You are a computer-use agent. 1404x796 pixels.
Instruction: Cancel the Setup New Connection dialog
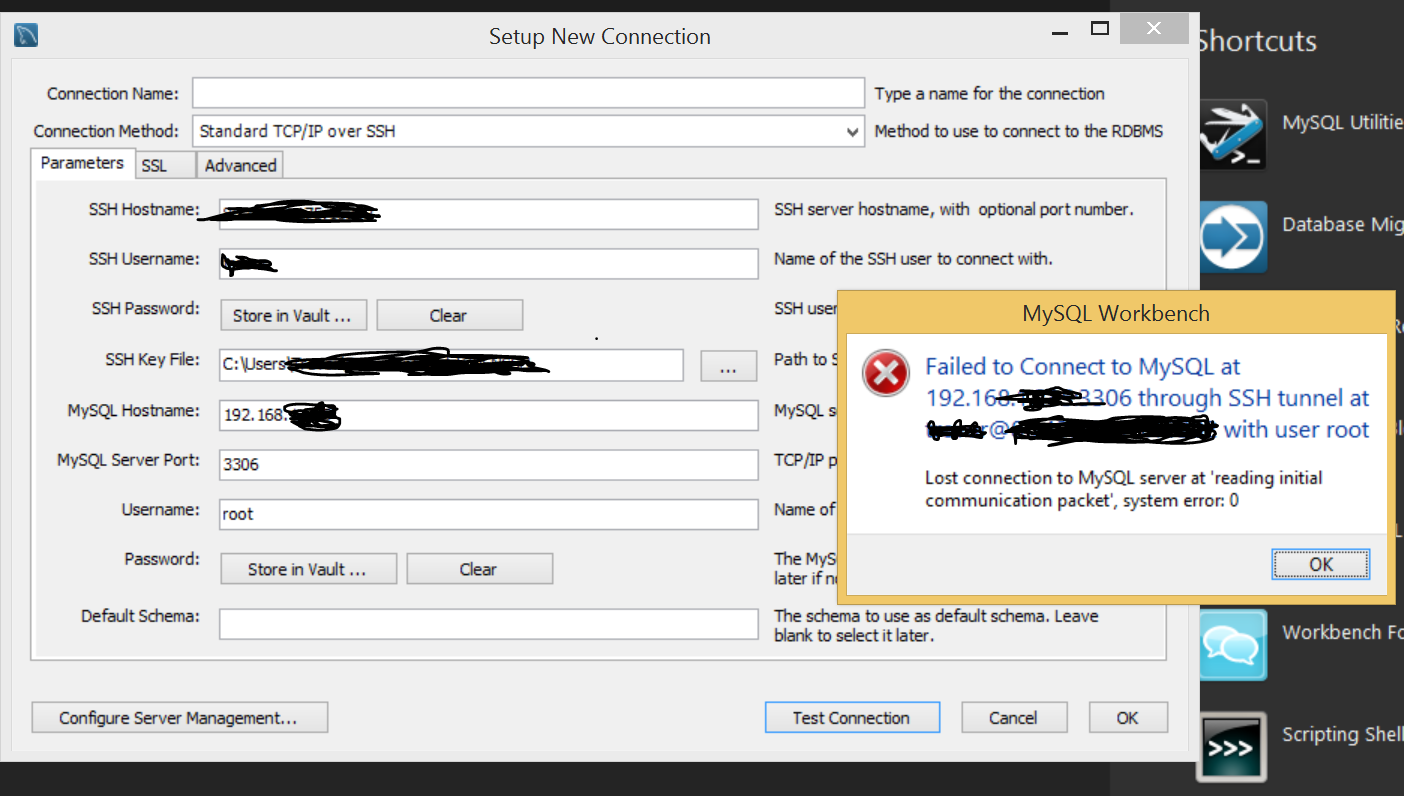point(1014,717)
